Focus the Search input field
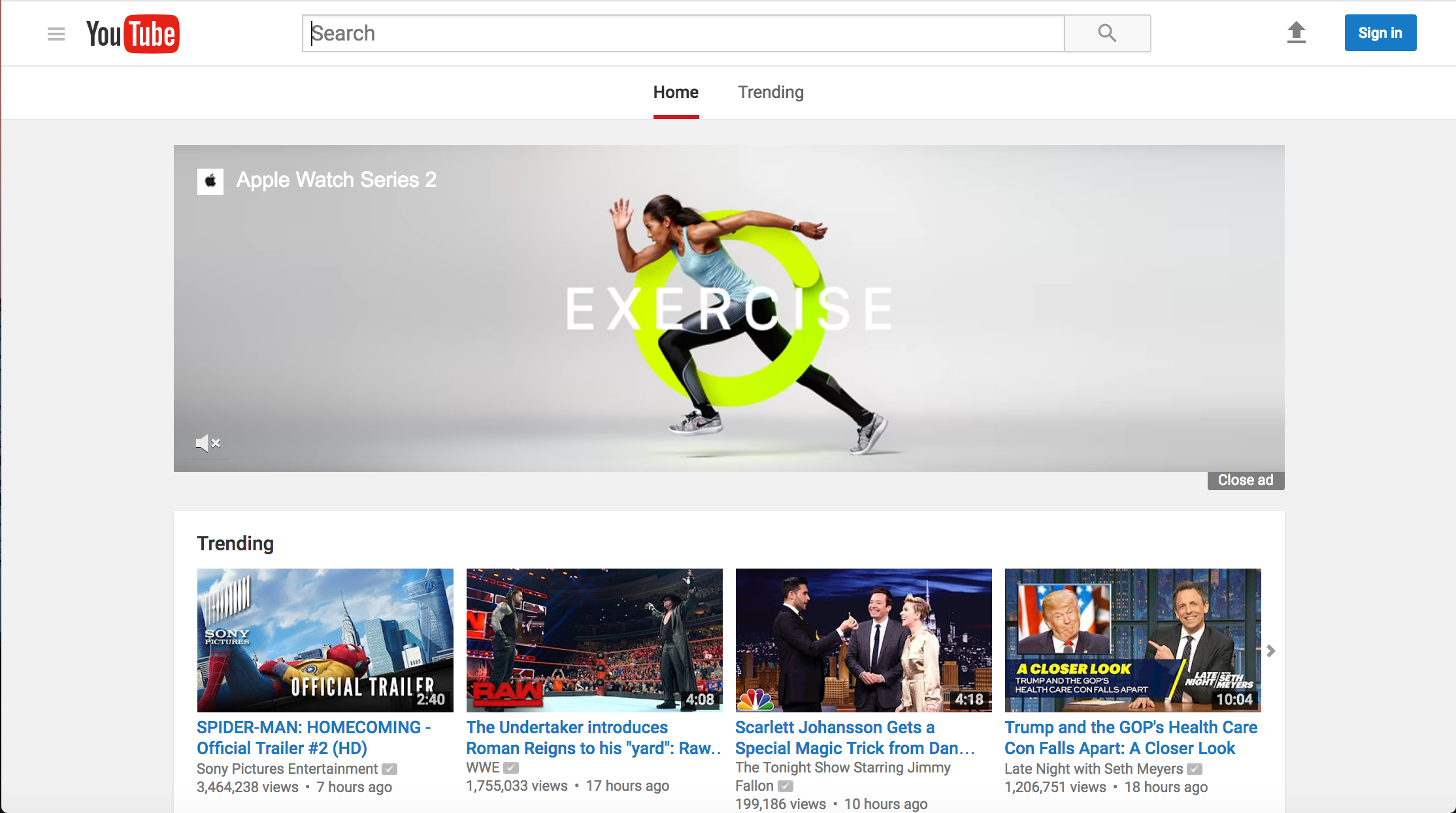The height and width of the screenshot is (813, 1456). (684, 33)
